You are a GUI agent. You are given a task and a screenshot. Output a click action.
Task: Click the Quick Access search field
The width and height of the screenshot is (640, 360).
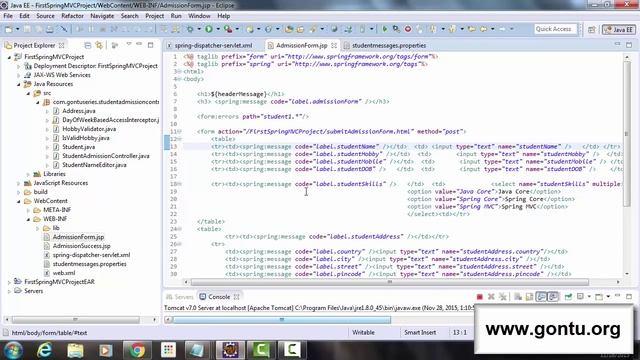pyautogui.click(x=555, y=29)
